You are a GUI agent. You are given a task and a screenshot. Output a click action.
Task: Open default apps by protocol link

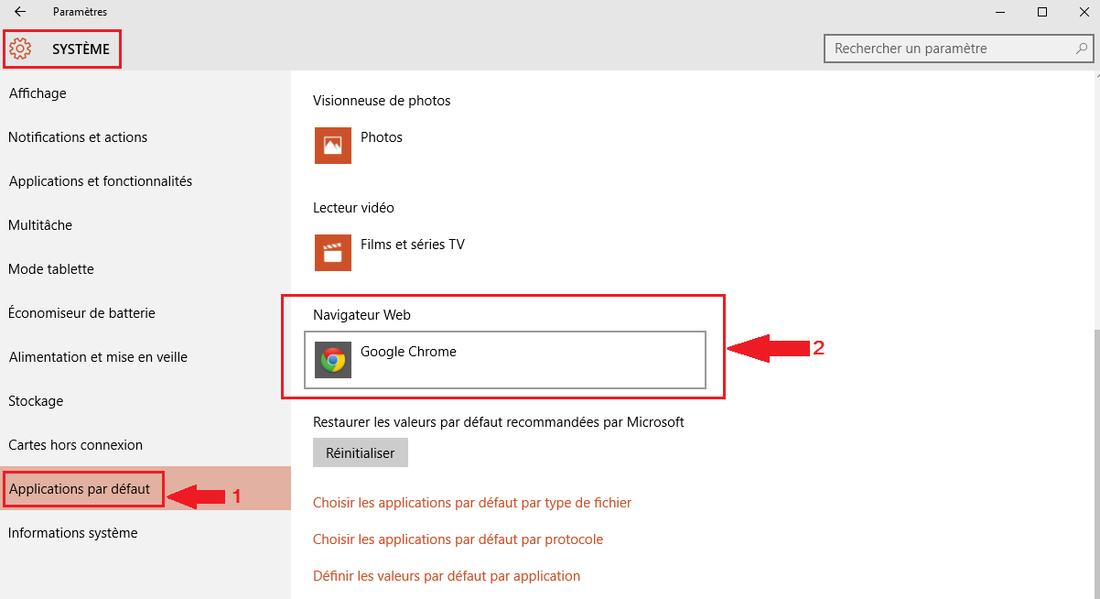pyautogui.click(x=458, y=539)
